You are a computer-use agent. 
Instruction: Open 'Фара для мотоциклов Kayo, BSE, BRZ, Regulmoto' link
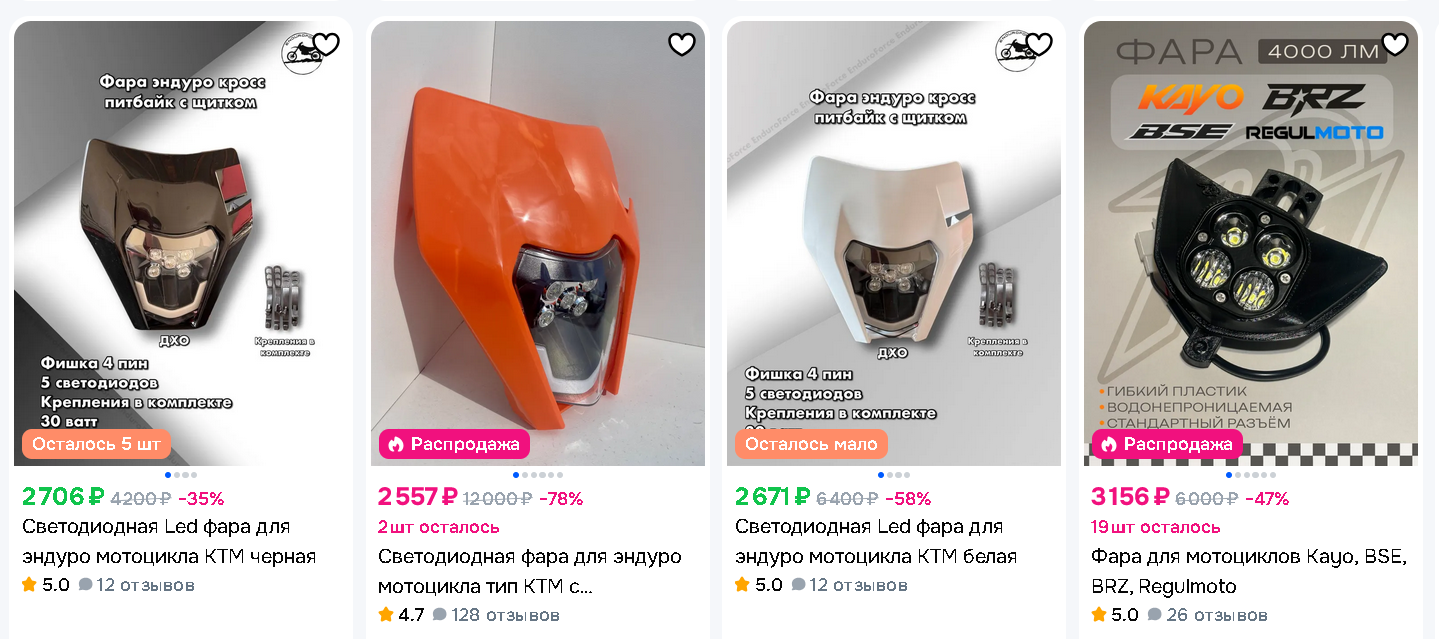pyautogui.click(x=1249, y=571)
